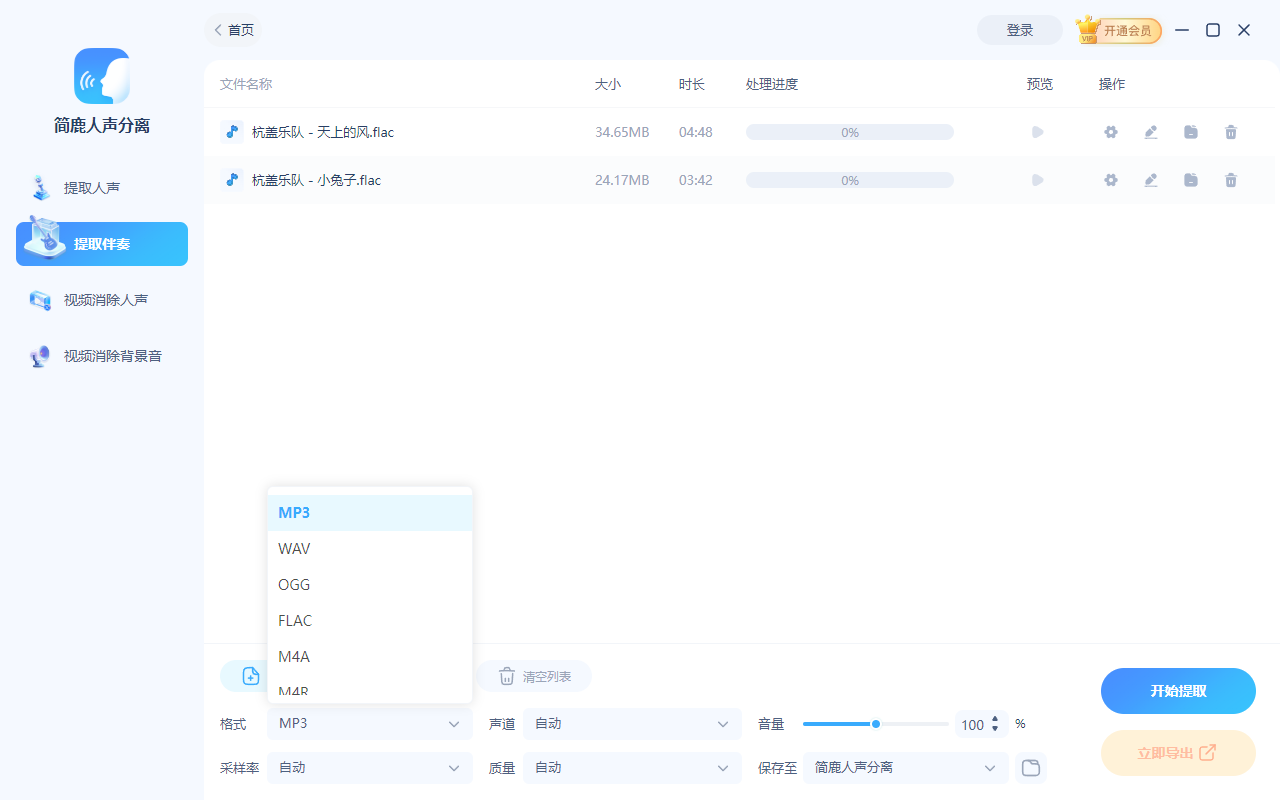Open settings for 天上的风.flac

[x=1110, y=131]
